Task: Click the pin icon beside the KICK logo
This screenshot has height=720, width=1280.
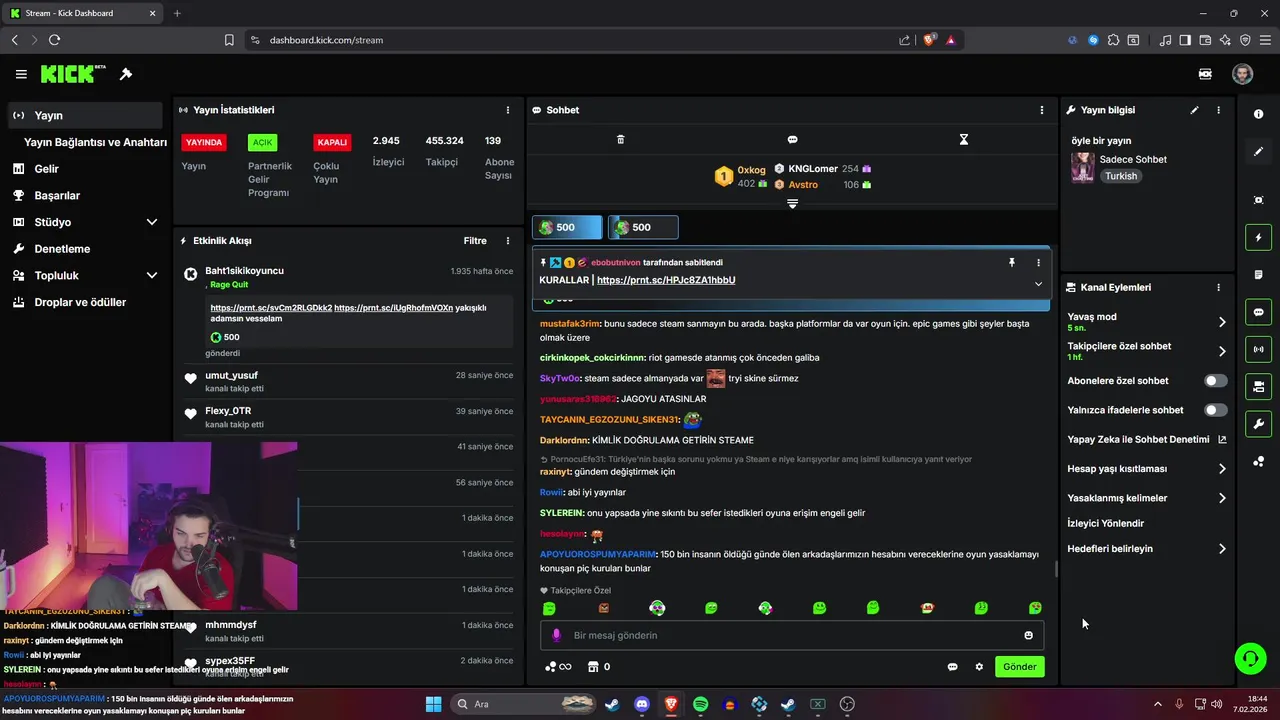Action: click(126, 74)
